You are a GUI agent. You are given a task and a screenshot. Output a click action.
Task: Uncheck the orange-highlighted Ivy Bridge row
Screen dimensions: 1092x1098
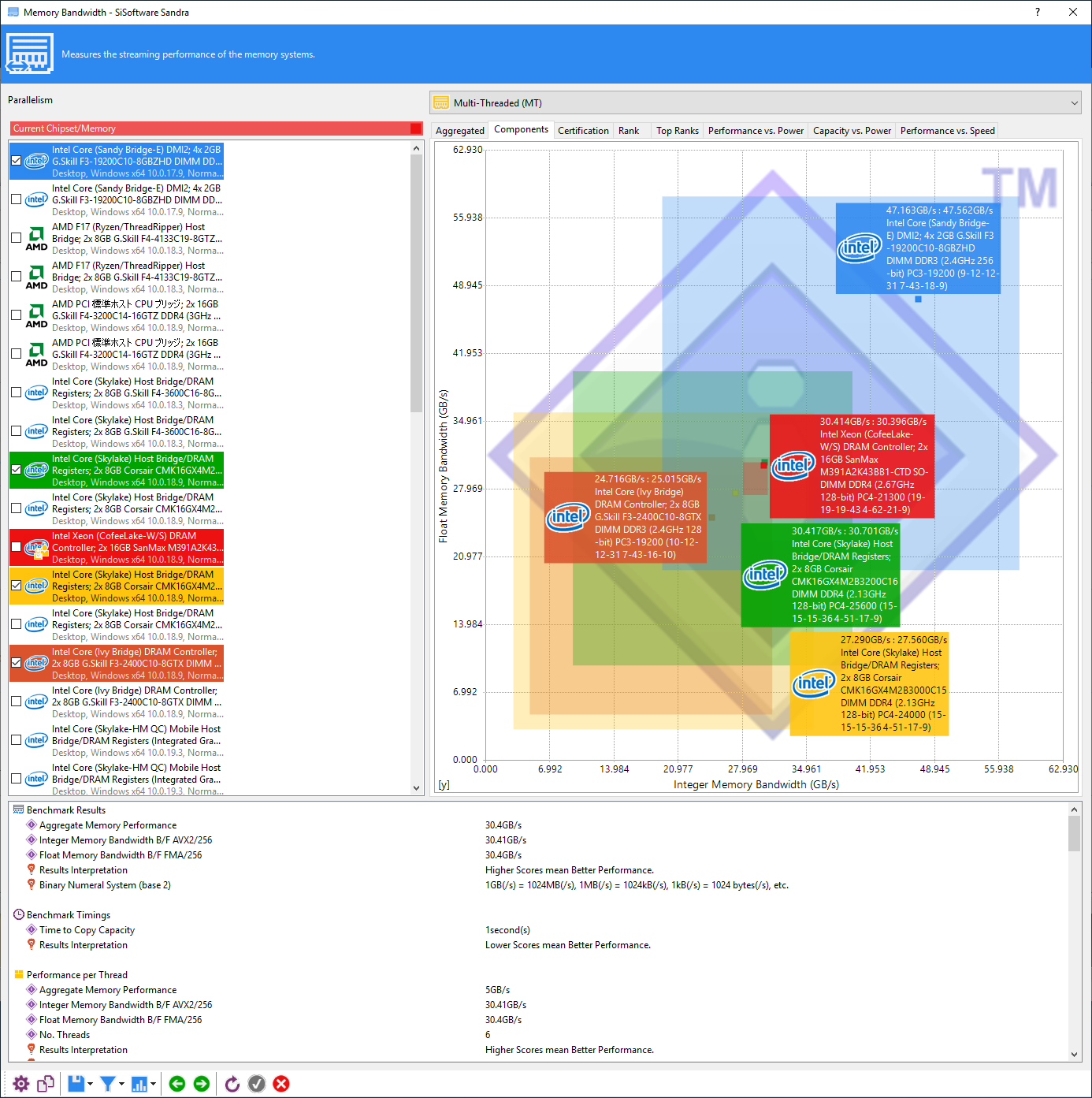(16, 663)
